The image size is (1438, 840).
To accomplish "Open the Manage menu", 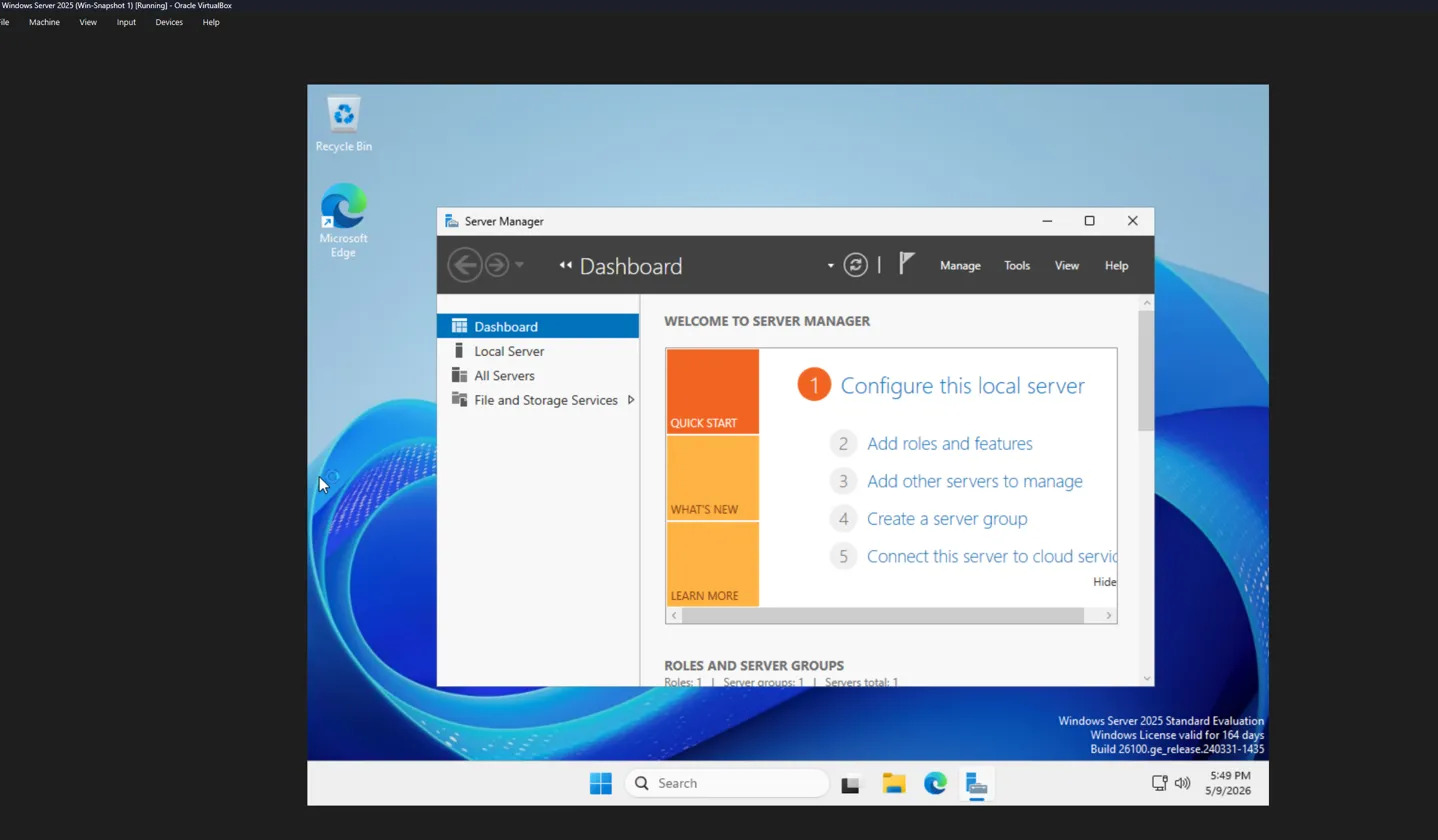I will pyautogui.click(x=960, y=266).
